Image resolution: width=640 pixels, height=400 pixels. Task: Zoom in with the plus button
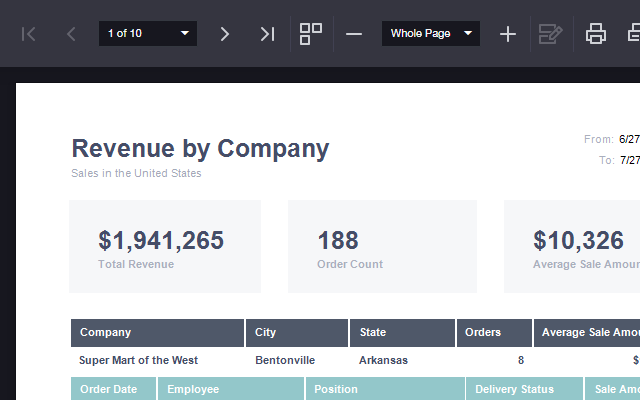pyautogui.click(x=508, y=34)
